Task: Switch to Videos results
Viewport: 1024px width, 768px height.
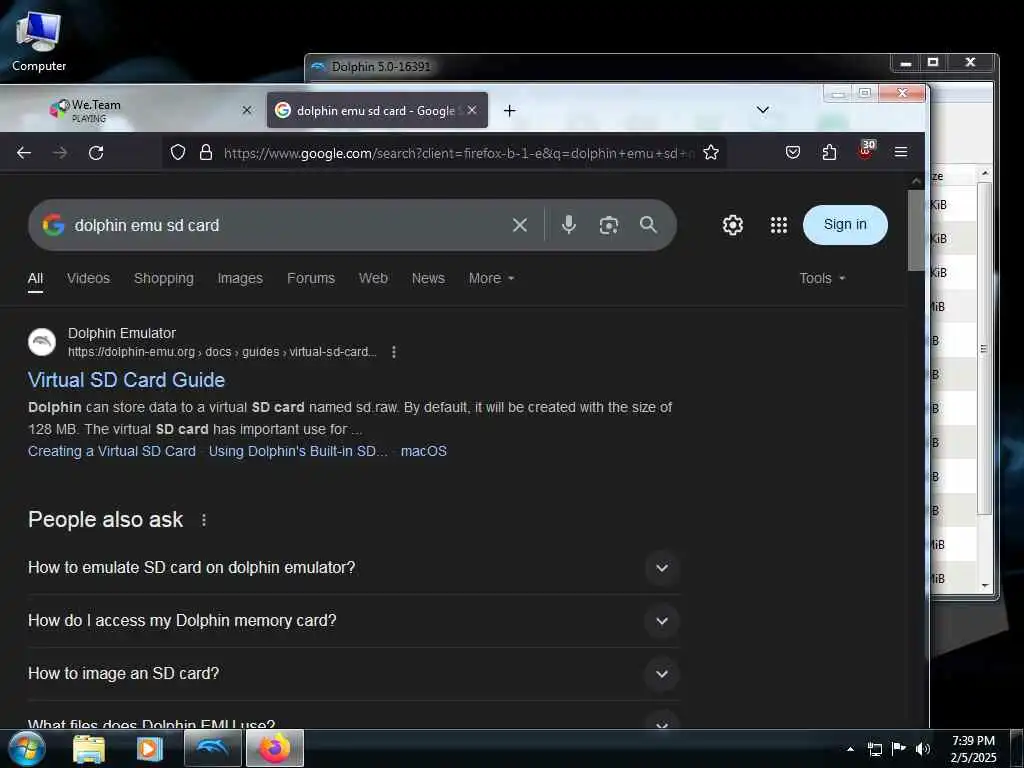Action: [88, 278]
